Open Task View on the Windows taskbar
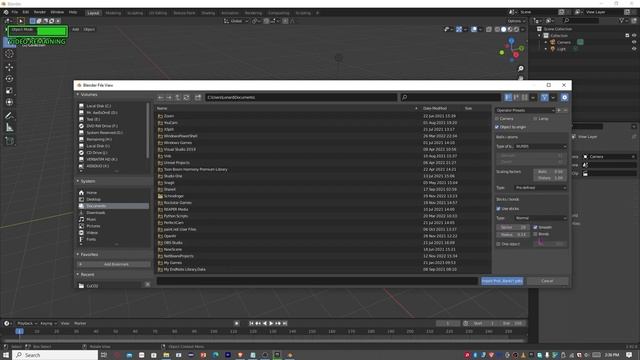The width and height of the screenshot is (640, 360). tap(104, 355)
